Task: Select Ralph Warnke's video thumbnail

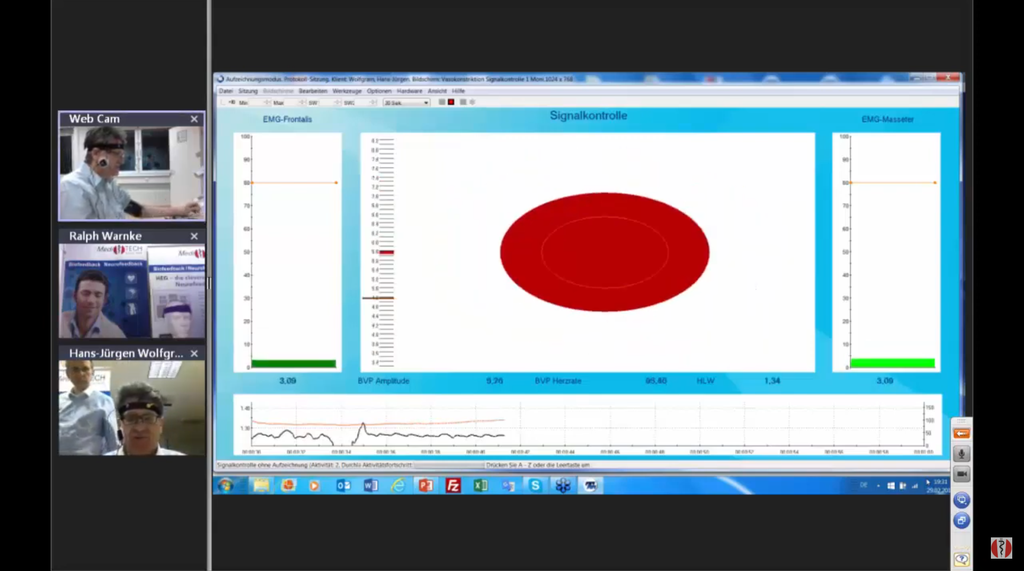Action: [131, 291]
